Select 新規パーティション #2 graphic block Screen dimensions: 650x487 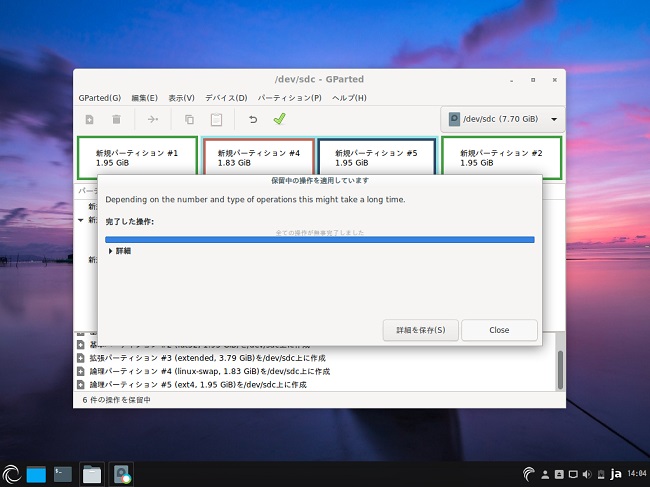pyautogui.click(x=502, y=157)
